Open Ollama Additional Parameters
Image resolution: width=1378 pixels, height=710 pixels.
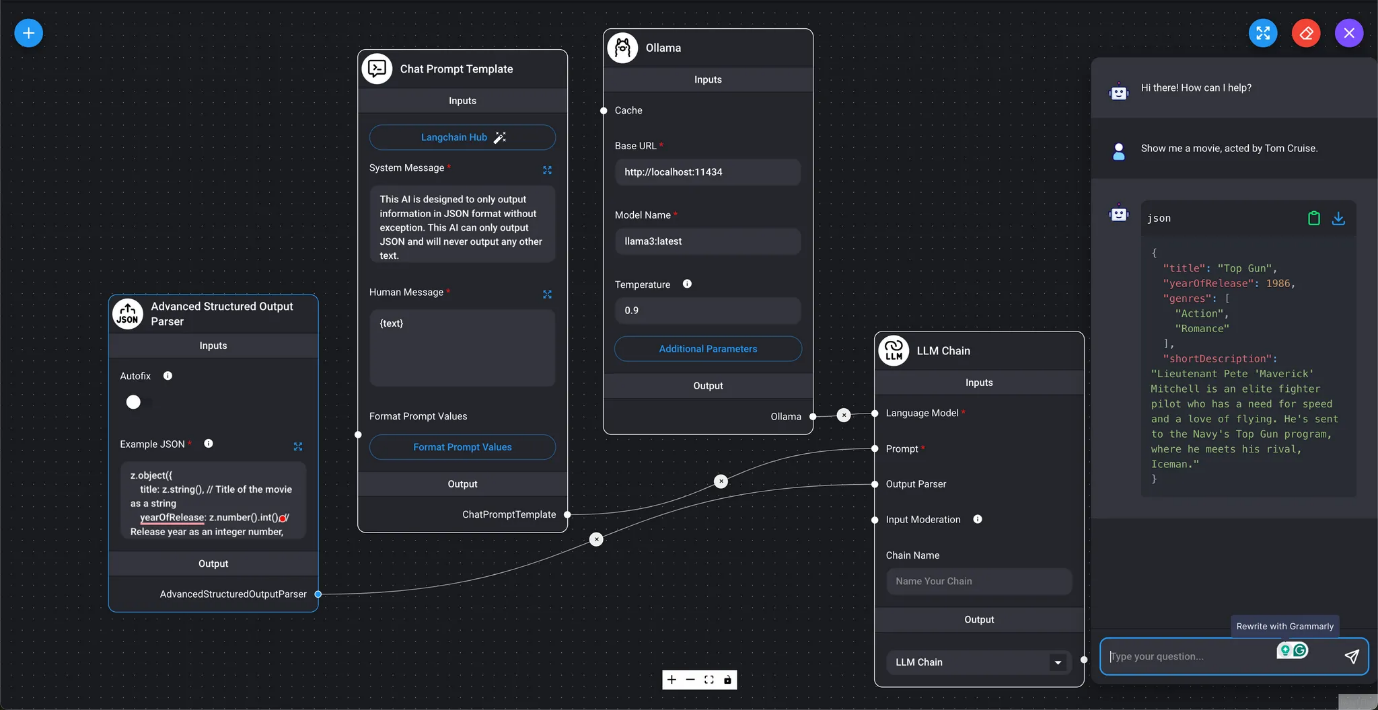click(x=708, y=349)
